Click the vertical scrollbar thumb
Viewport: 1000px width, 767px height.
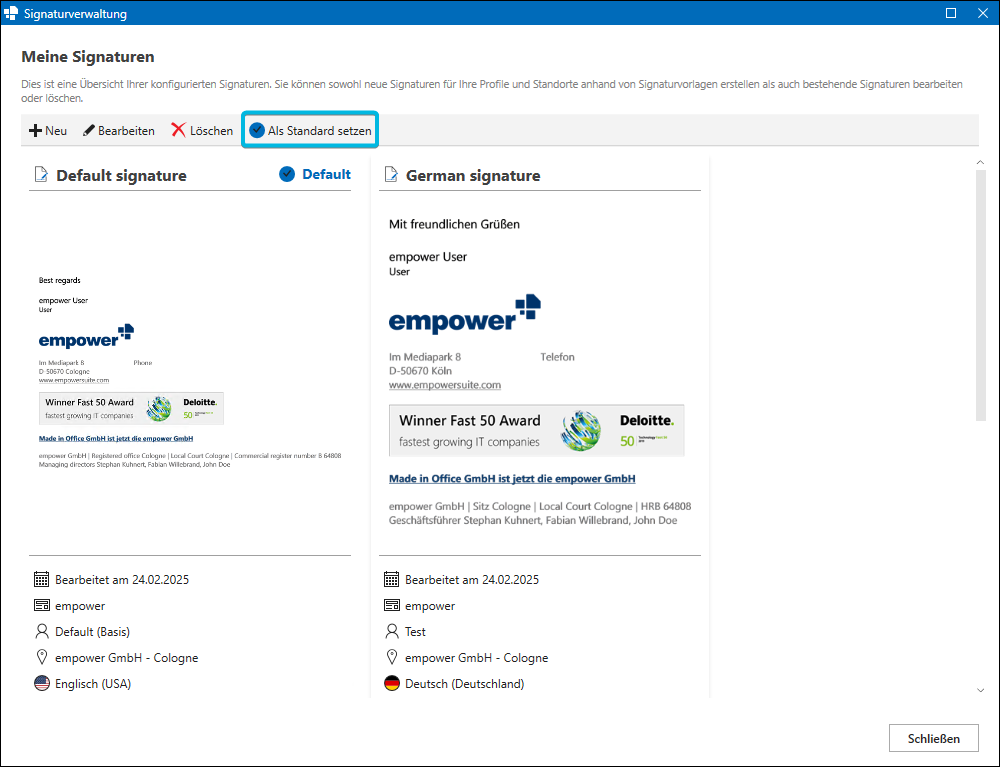coord(980,296)
